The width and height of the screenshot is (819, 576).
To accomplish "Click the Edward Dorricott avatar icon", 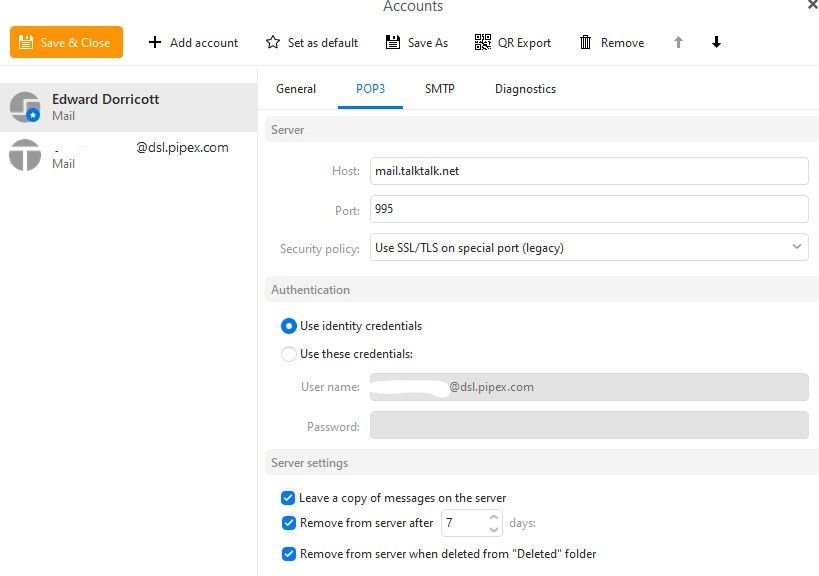I will point(25,107).
